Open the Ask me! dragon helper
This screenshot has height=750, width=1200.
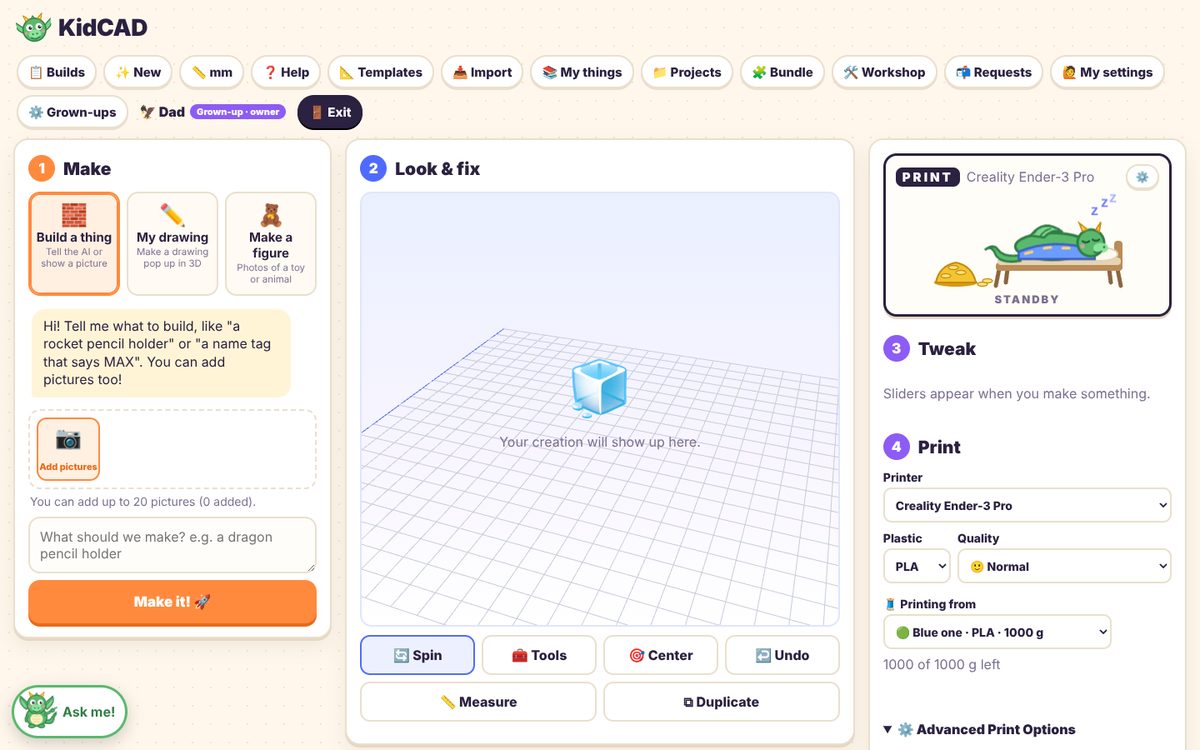69,711
